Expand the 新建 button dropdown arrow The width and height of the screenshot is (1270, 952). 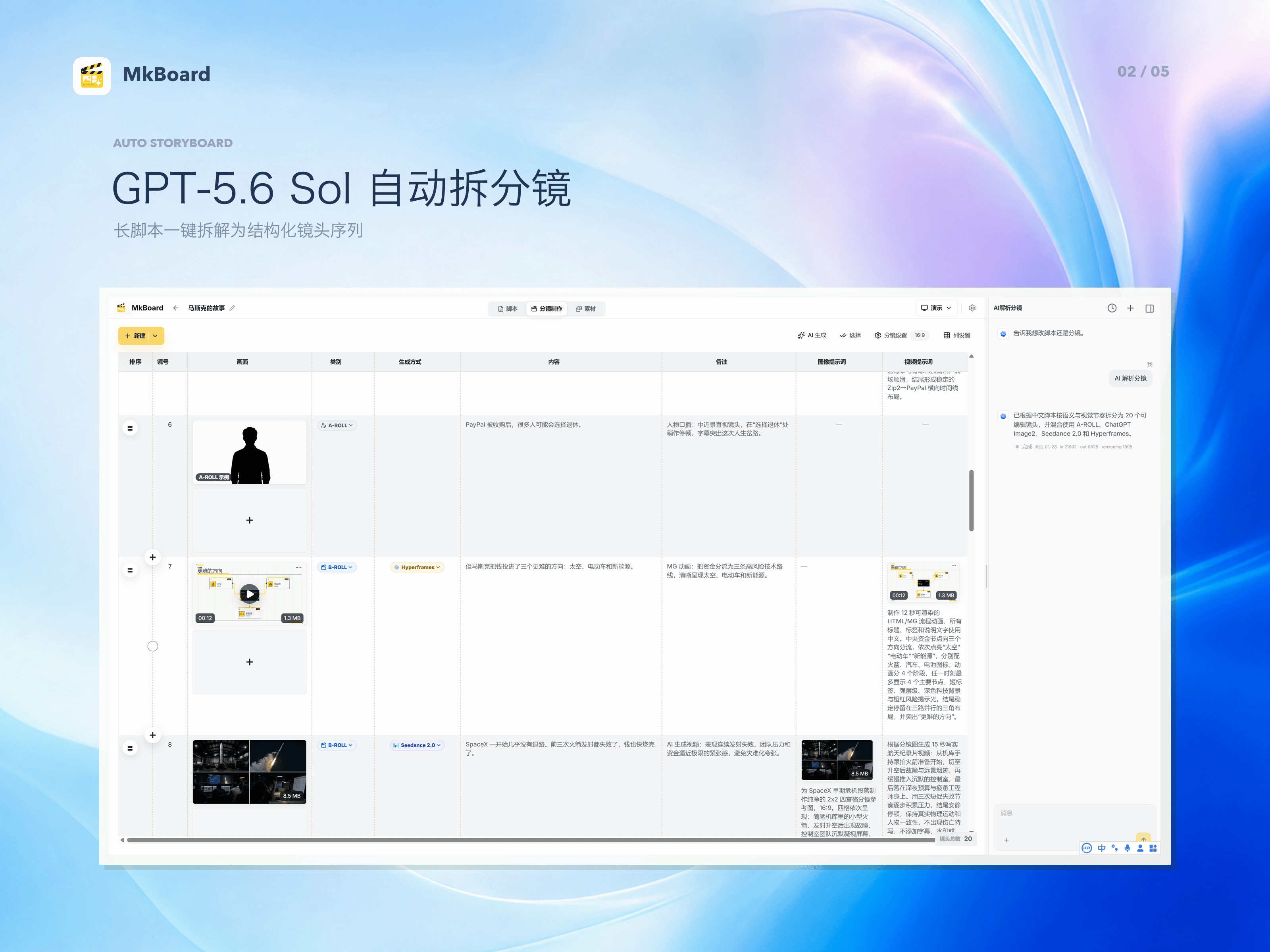coord(155,336)
